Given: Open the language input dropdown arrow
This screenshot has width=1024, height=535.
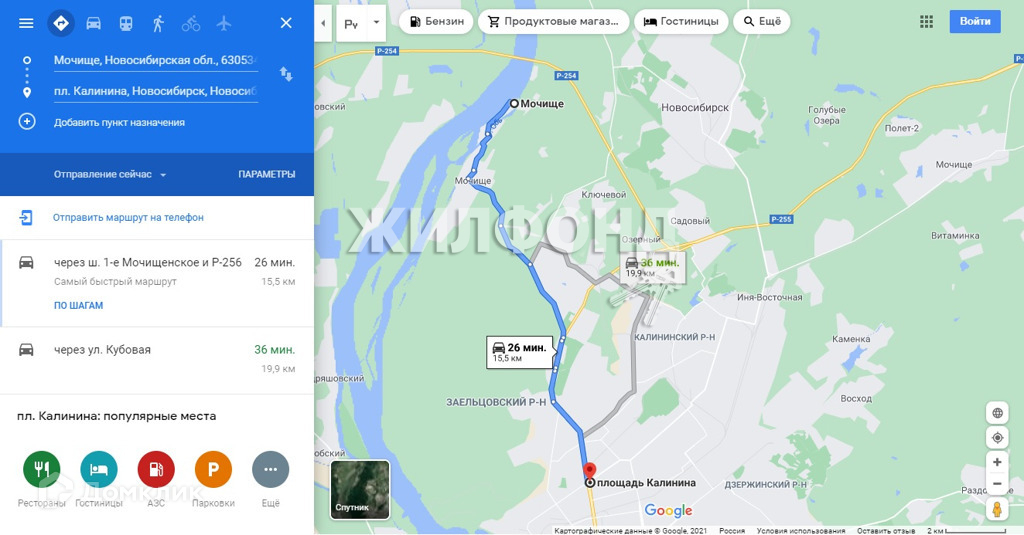Looking at the screenshot, I should pyautogui.click(x=376, y=23).
